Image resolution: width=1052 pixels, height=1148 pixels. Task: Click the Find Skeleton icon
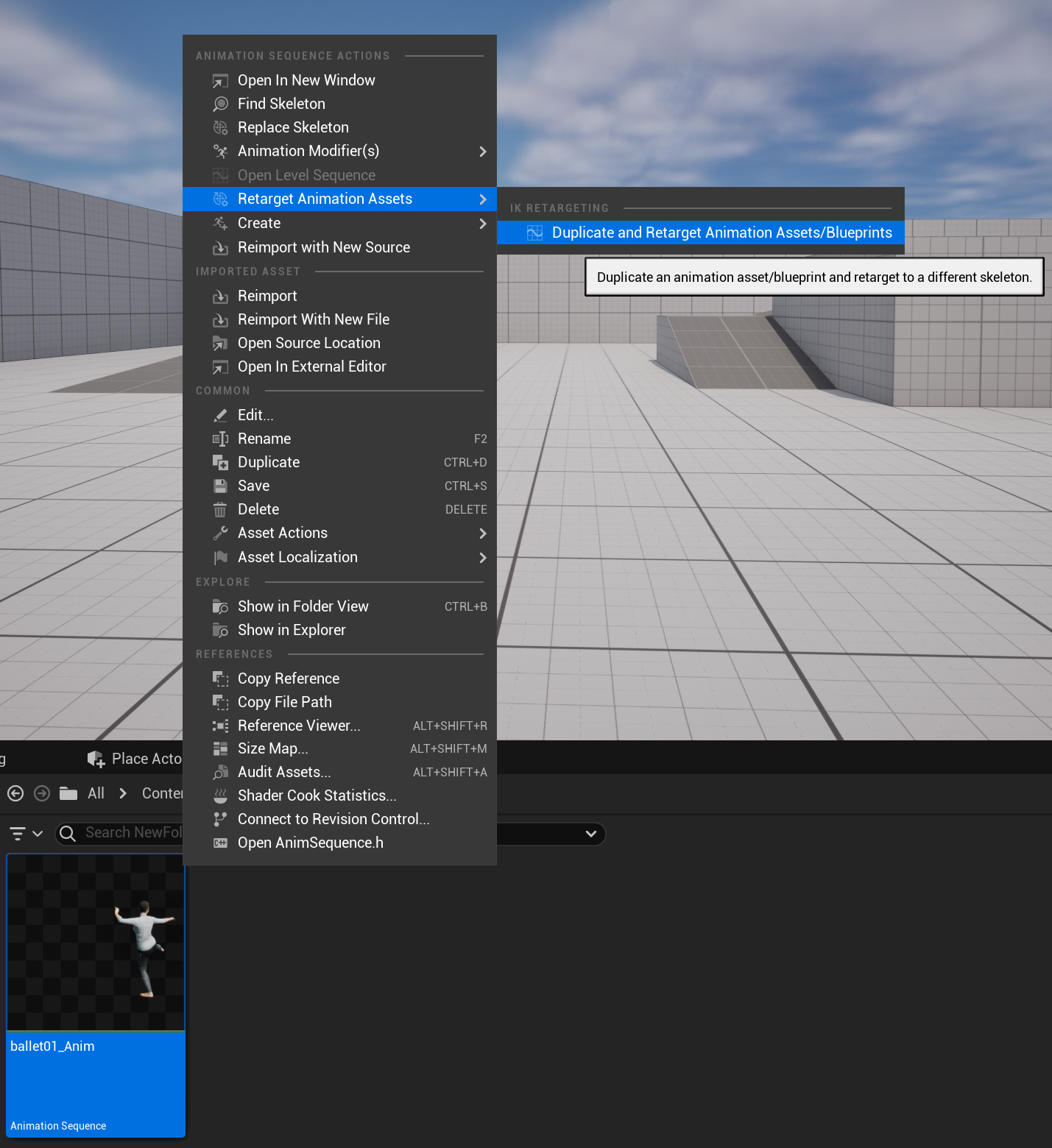coord(220,104)
